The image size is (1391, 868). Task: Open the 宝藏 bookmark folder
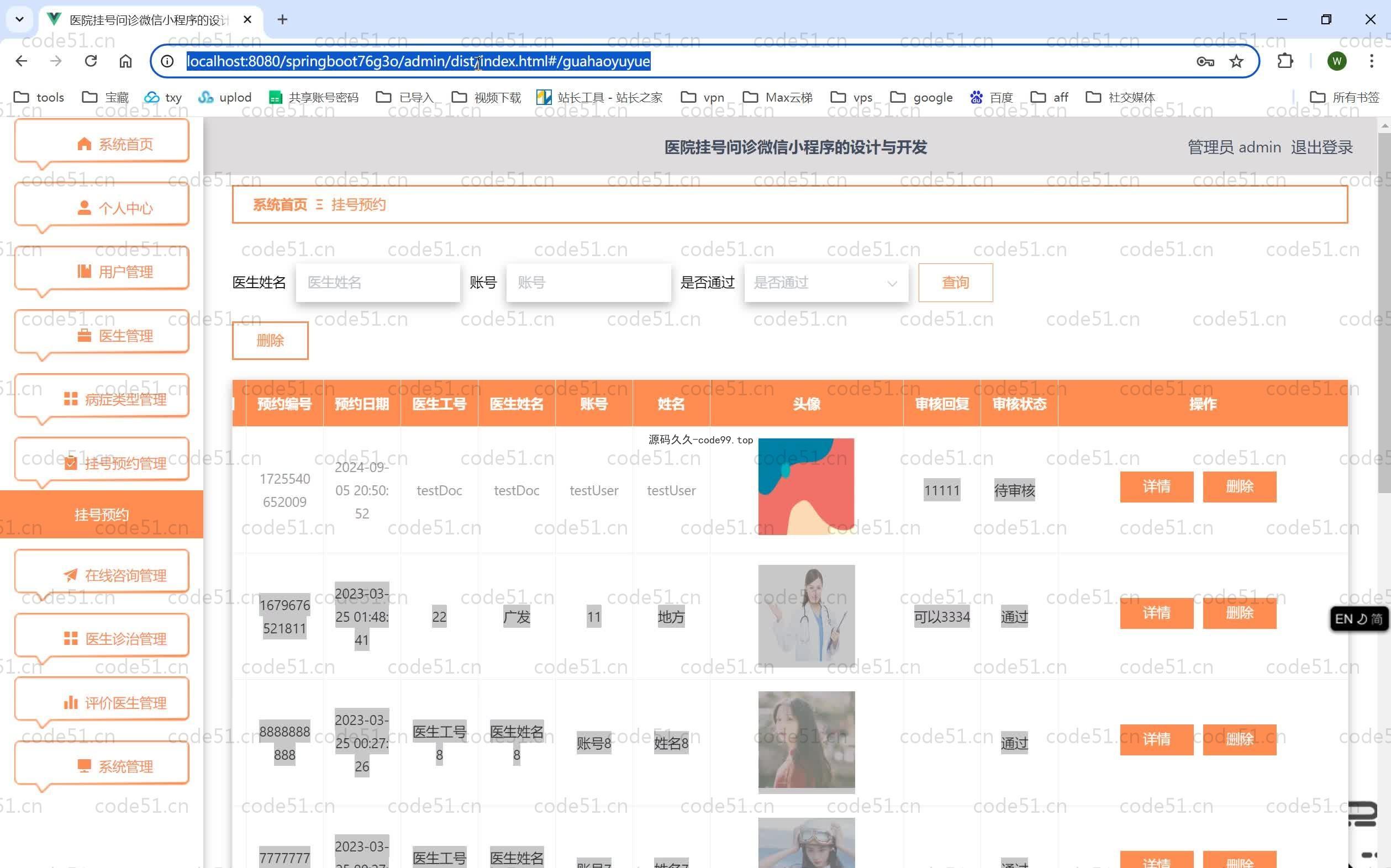pos(105,97)
